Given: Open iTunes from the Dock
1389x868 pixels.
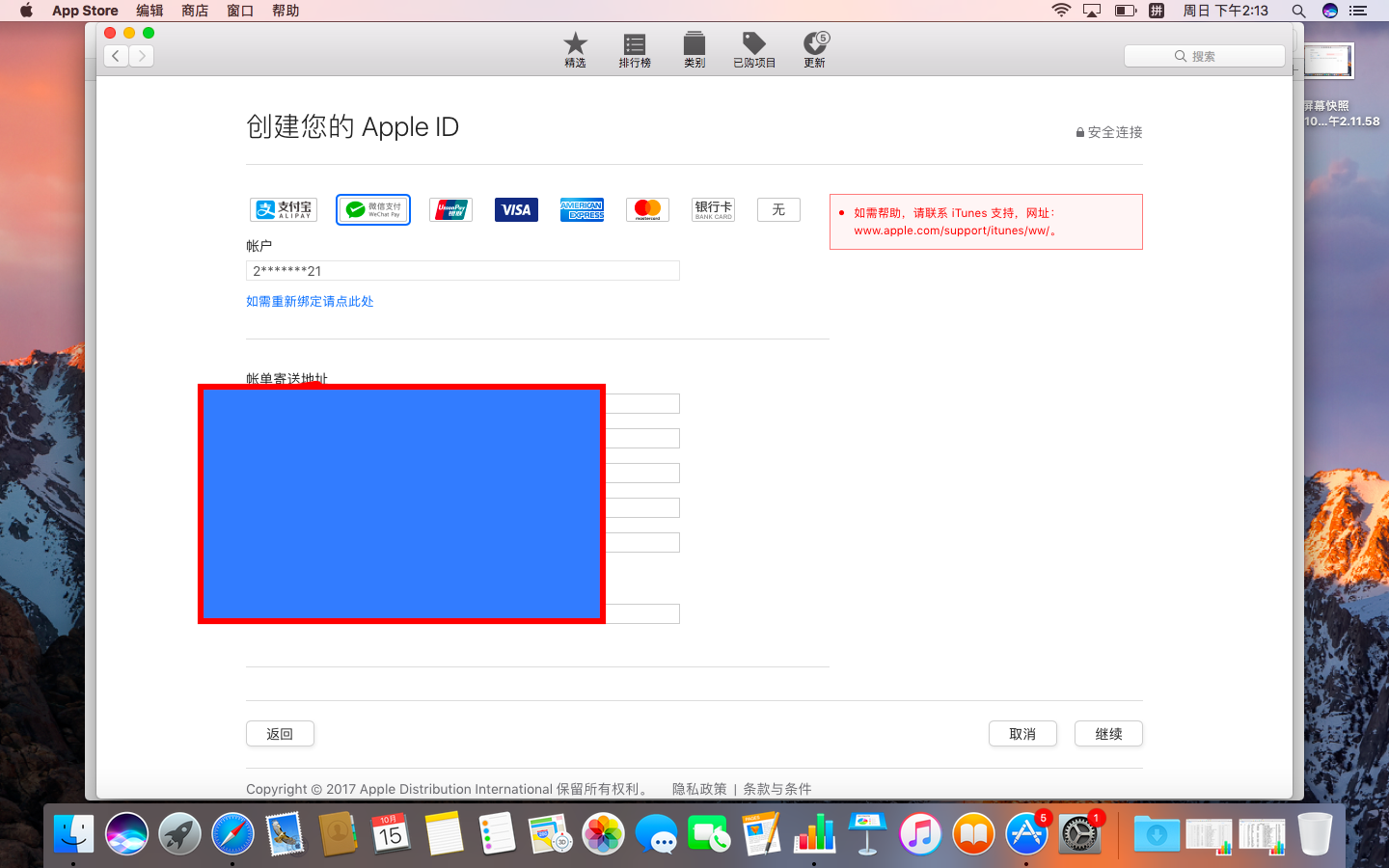Looking at the screenshot, I should pos(920,834).
